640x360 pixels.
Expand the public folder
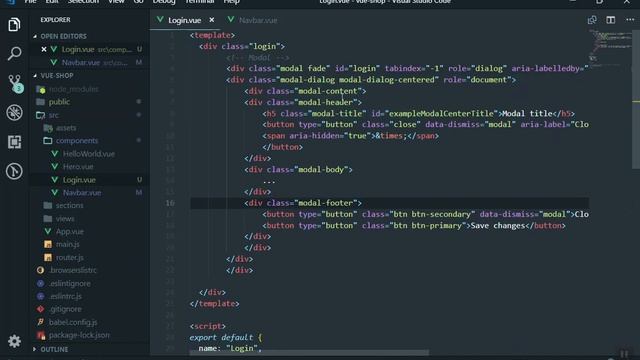tap(59, 102)
